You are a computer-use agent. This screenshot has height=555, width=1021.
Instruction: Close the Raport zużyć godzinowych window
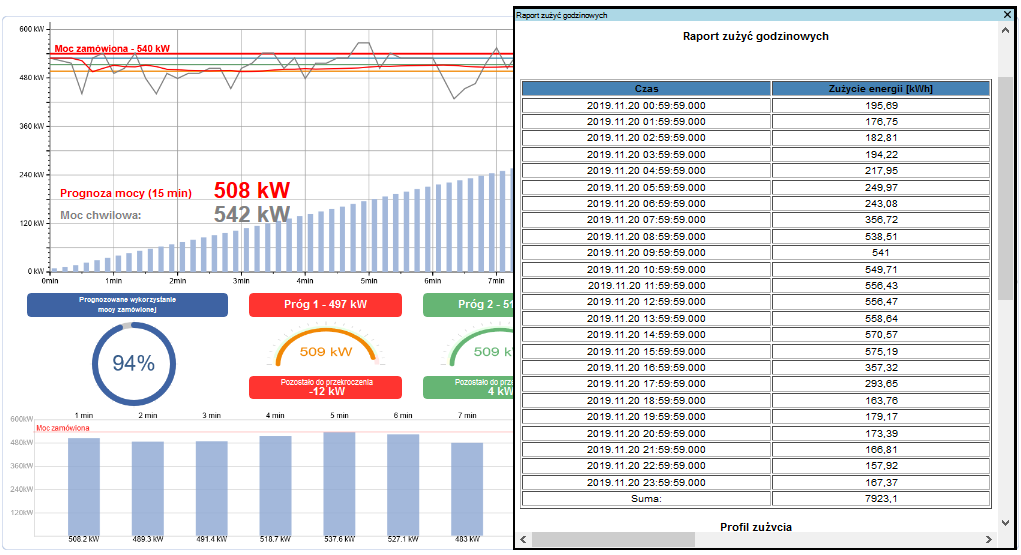point(1007,15)
